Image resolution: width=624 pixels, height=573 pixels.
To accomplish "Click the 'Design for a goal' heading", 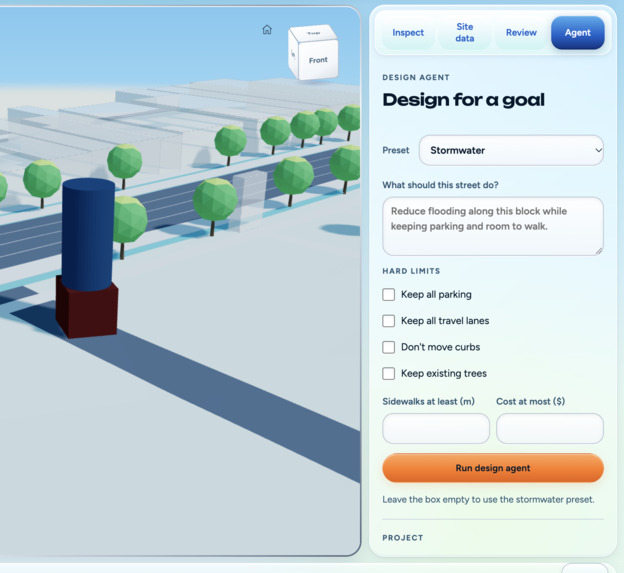I will pyautogui.click(x=463, y=100).
